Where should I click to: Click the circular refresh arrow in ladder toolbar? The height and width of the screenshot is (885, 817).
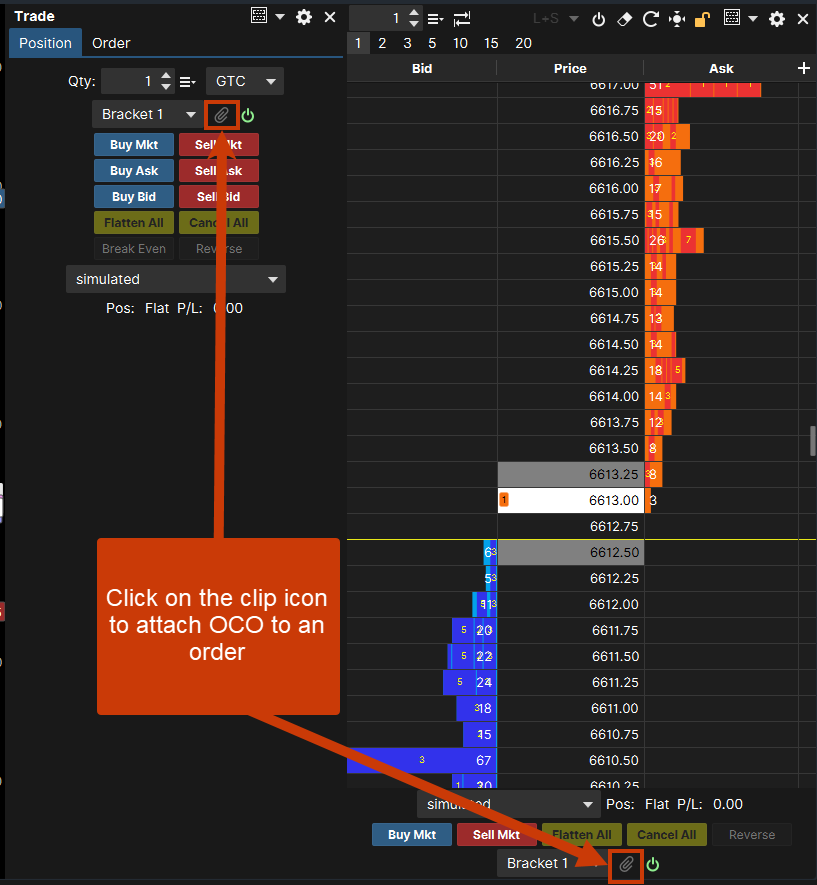(651, 18)
